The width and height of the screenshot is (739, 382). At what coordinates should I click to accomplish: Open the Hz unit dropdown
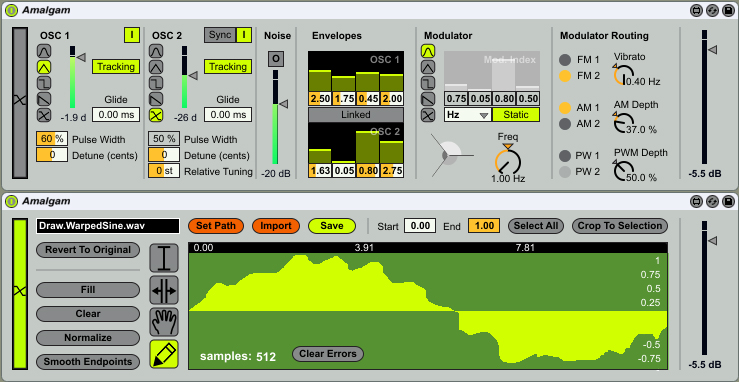click(x=468, y=114)
